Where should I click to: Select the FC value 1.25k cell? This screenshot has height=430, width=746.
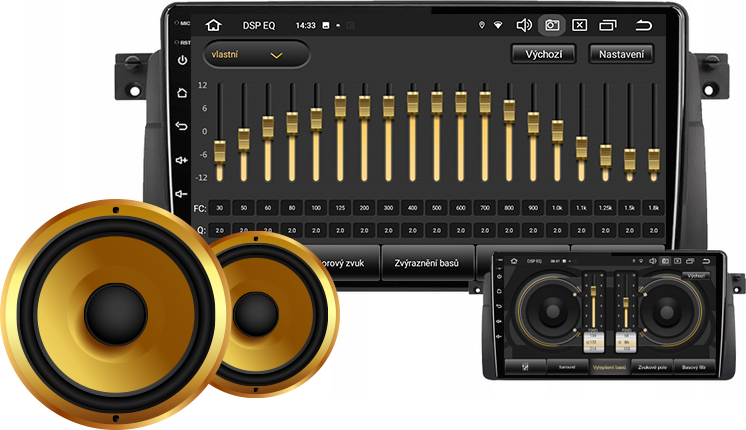point(605,208)
